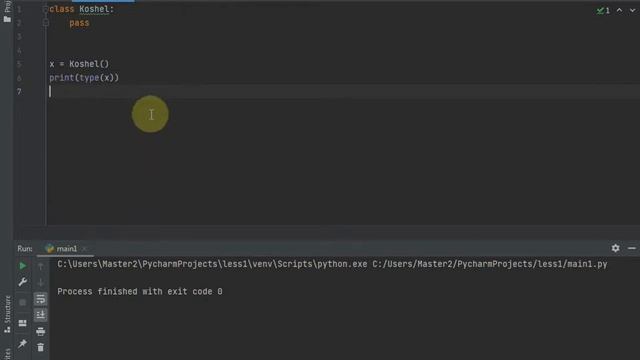Place cursor on empty line 7
The image size is (640, 360).
(343, 91)
